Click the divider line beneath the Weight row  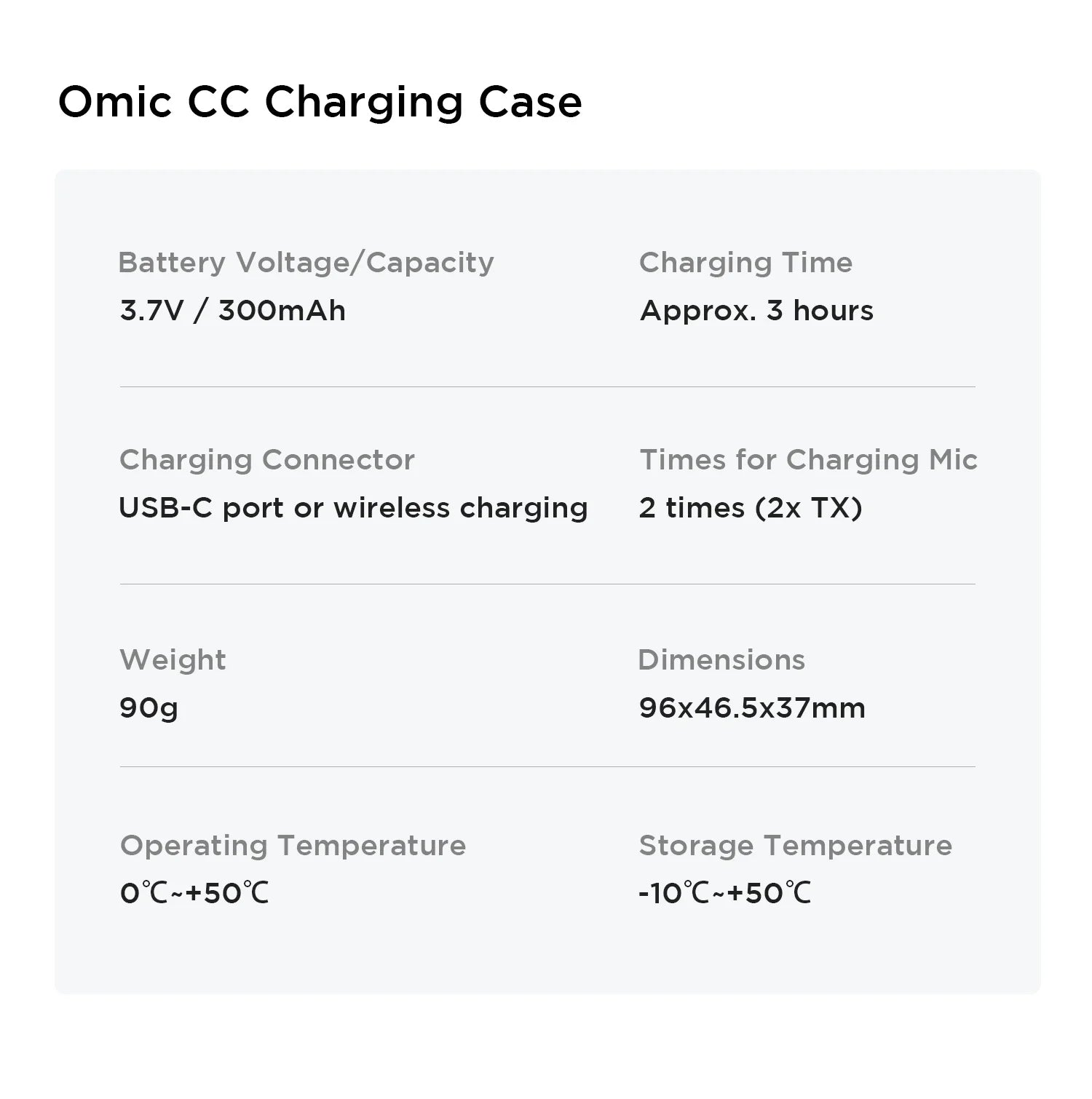tap(547, 767)
